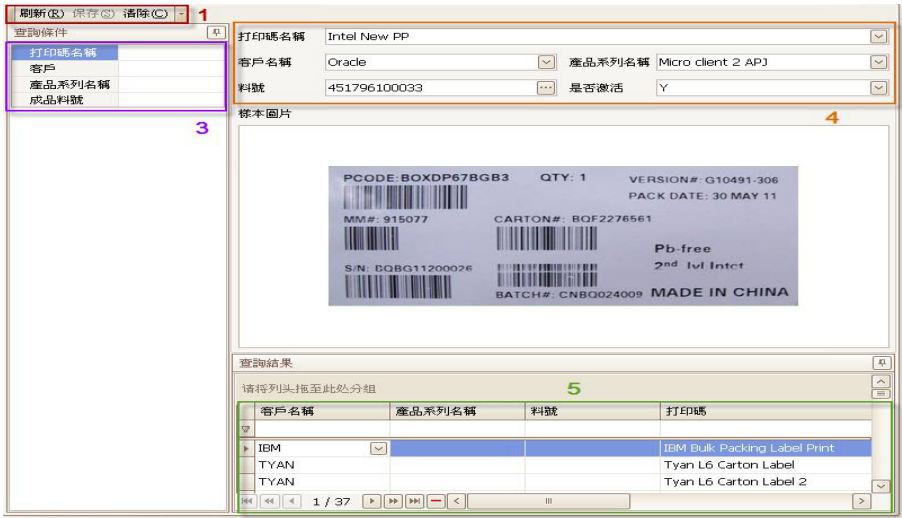This screenshot has width=902, height=518.
Task: Select the Tyan L6 Carton Label row
Action: point(563,465)
